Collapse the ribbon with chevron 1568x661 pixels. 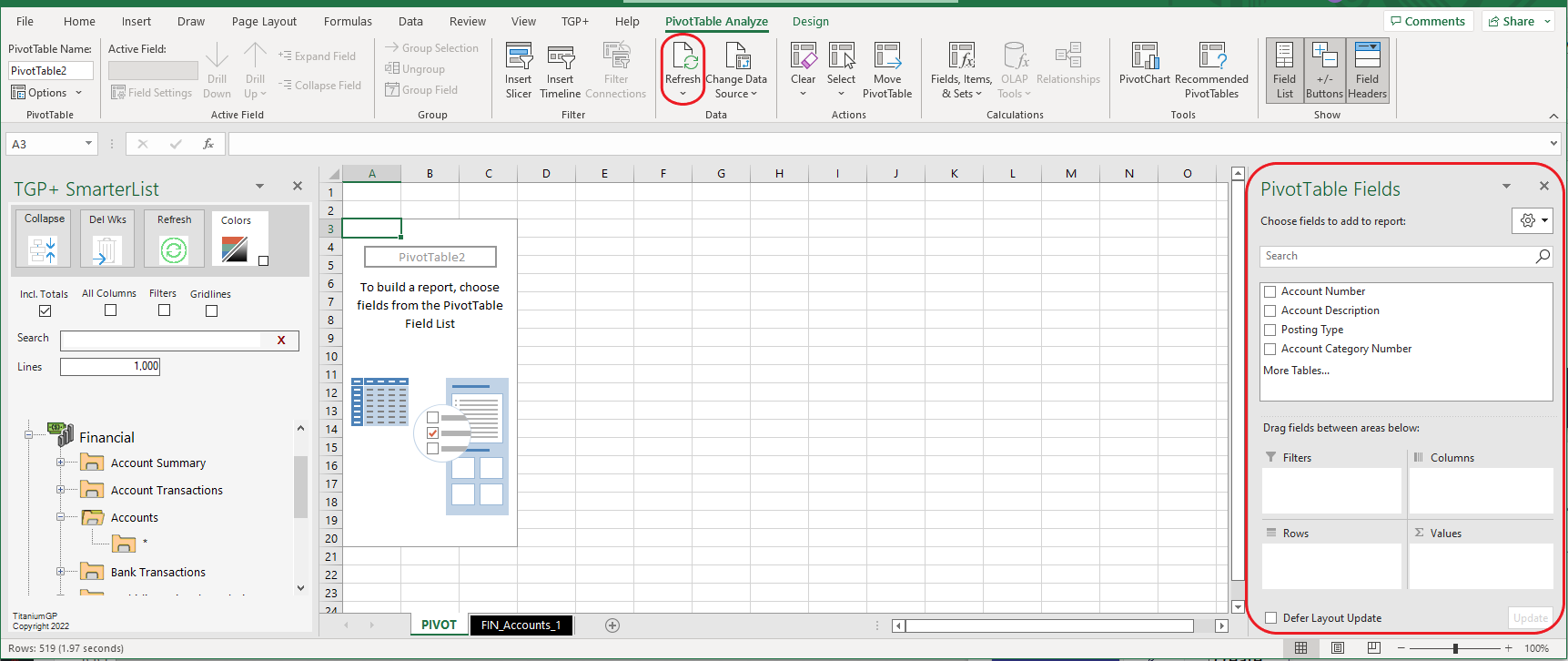pyautogui.click(x=1553, y=116)
